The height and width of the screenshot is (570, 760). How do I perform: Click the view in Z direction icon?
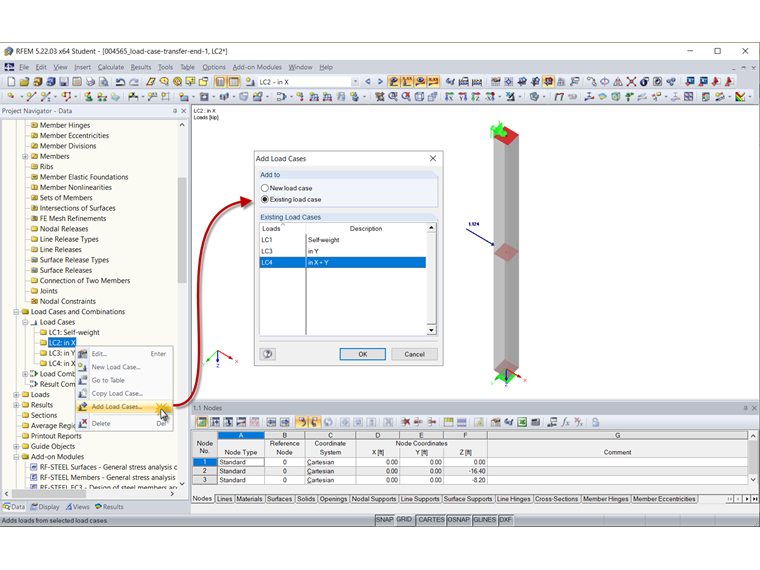tap(475, 96)
